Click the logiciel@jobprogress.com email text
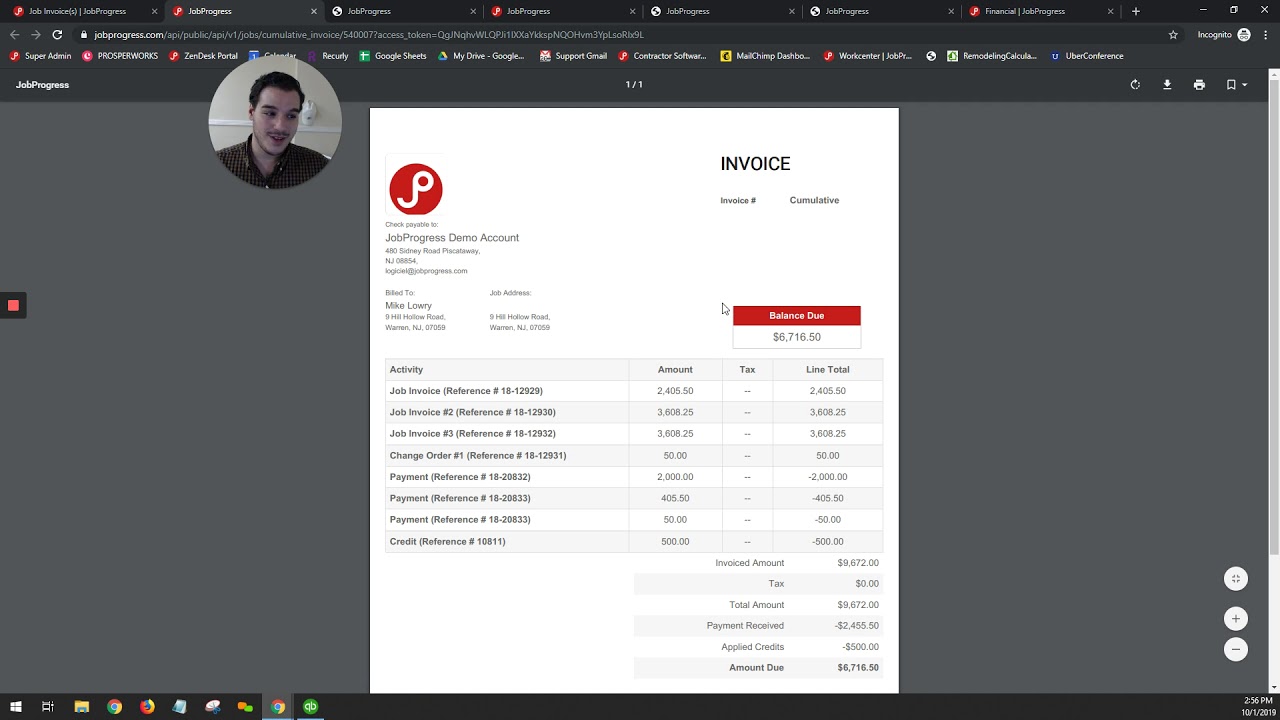Viewport: 1280px width, 720px height. pos(426,271)
